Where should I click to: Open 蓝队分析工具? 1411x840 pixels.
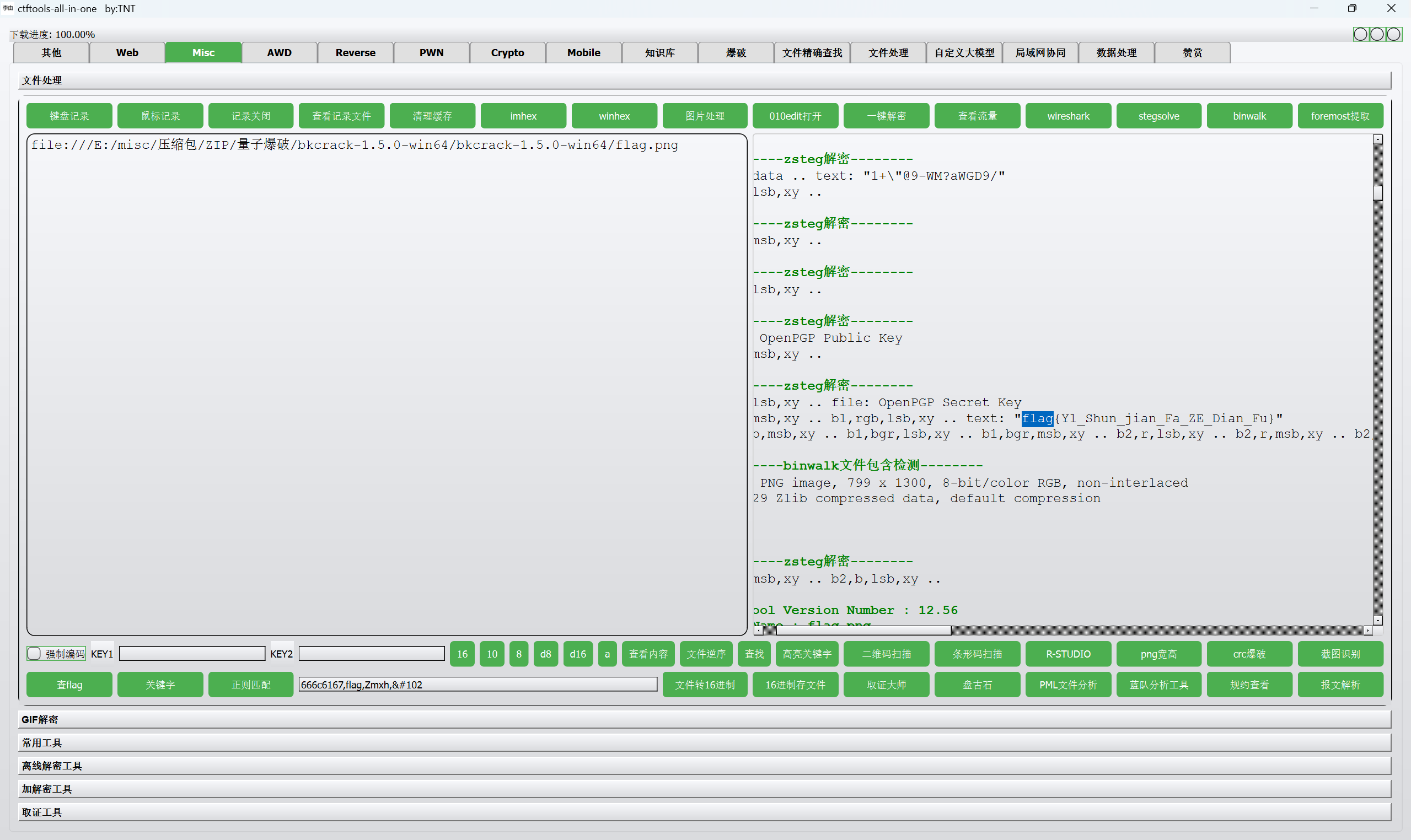[1159, 685]
